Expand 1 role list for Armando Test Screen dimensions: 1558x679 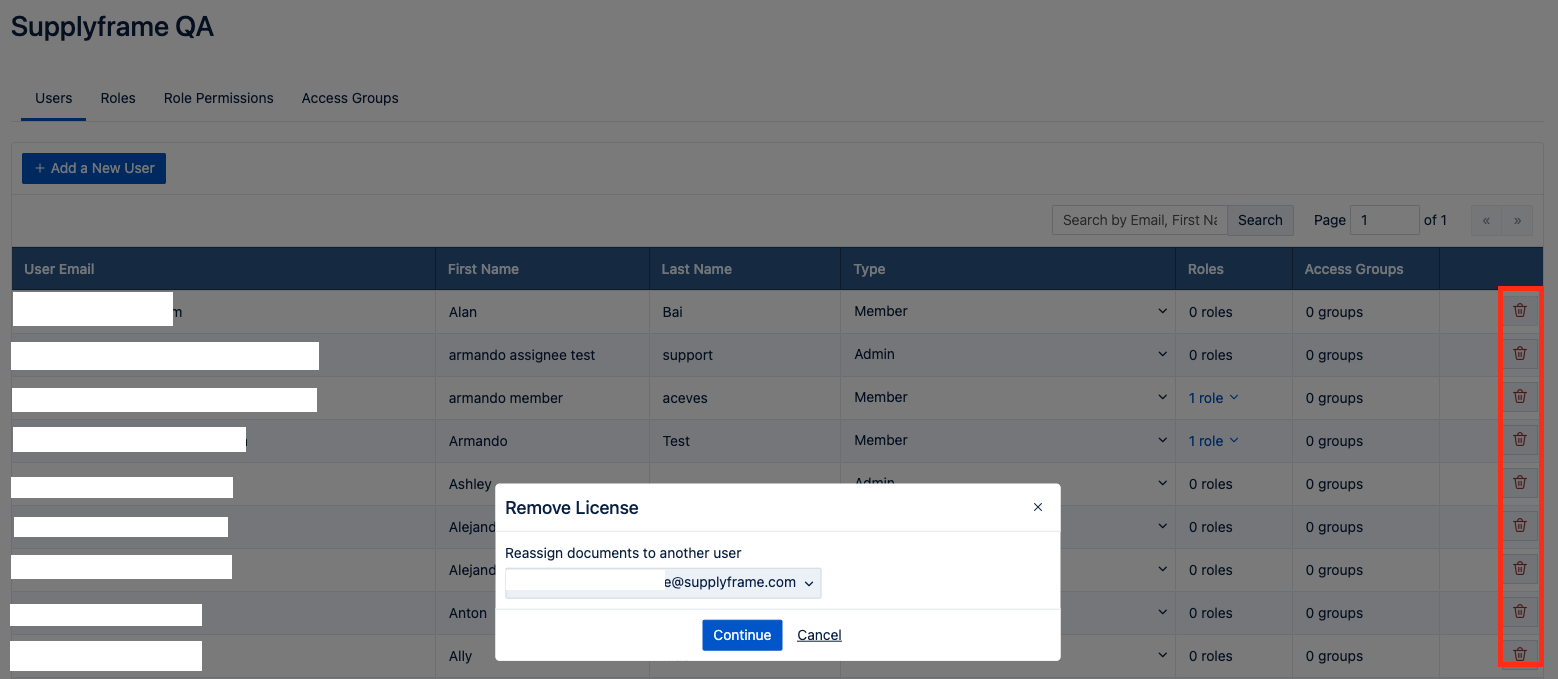pyautogui.click(x=1213, y=441)
